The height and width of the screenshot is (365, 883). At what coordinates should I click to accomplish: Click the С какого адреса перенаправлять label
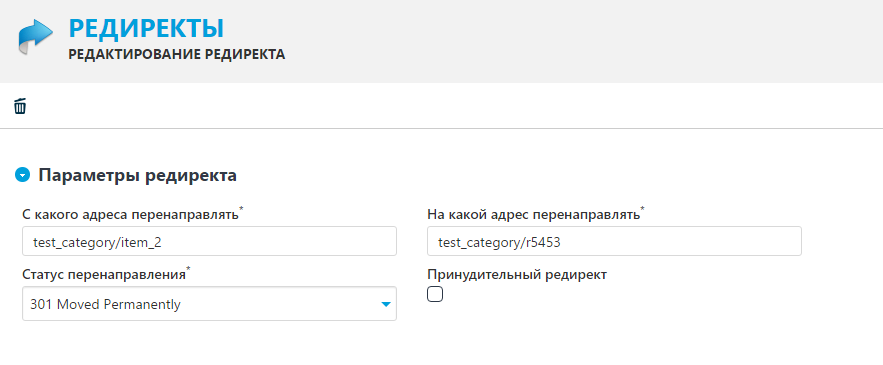pyautogui.click(x=130, y=215)
